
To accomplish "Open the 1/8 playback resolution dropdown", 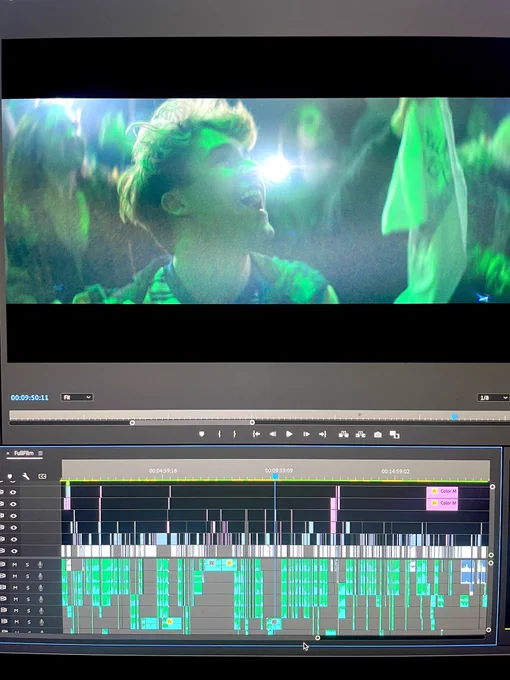I will tap(493, 398).
